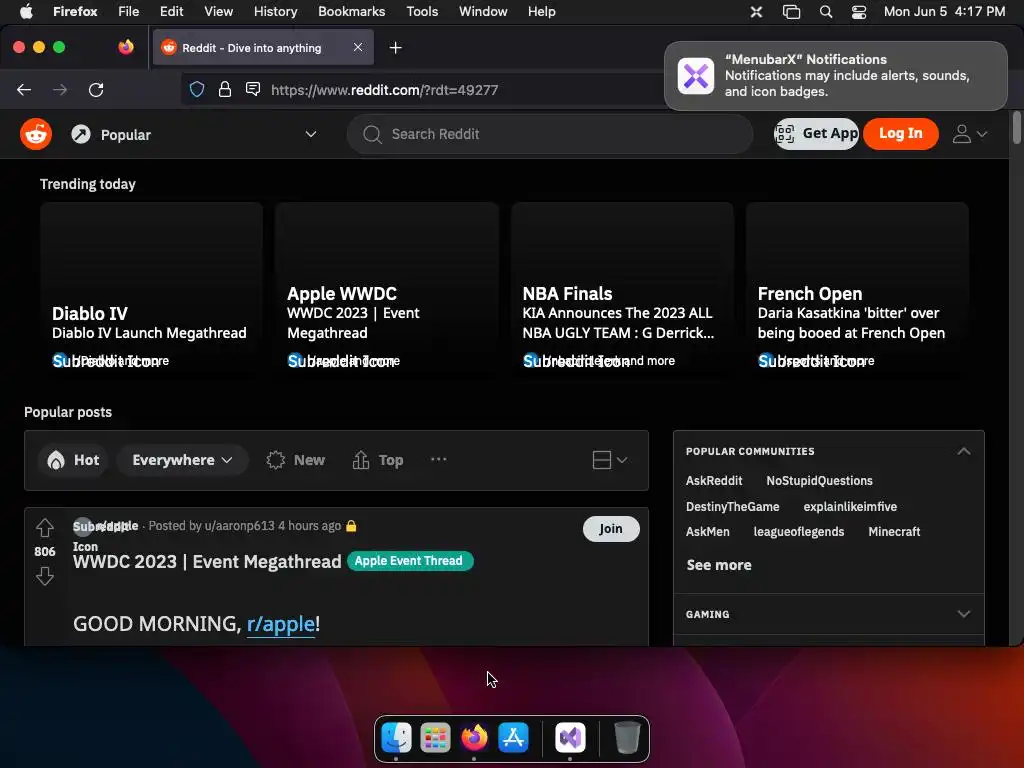1024x768 pixels.
Task: Open the Minecraft community link
Action: click(x=894, y=532)
